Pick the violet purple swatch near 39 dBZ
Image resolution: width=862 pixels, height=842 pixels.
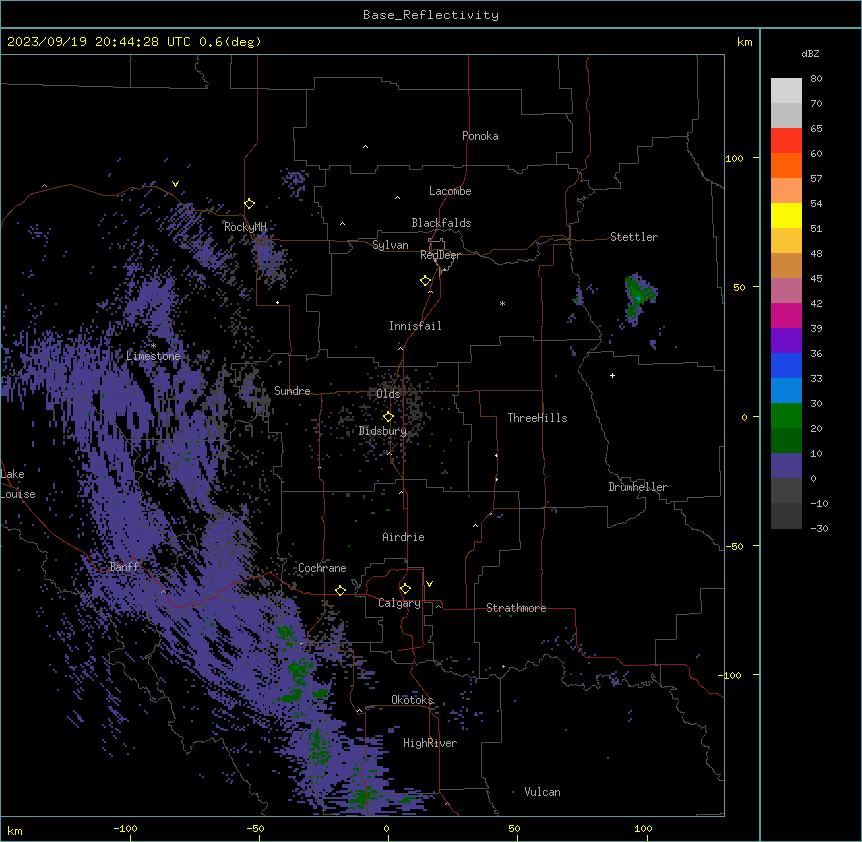click(786, 341)
